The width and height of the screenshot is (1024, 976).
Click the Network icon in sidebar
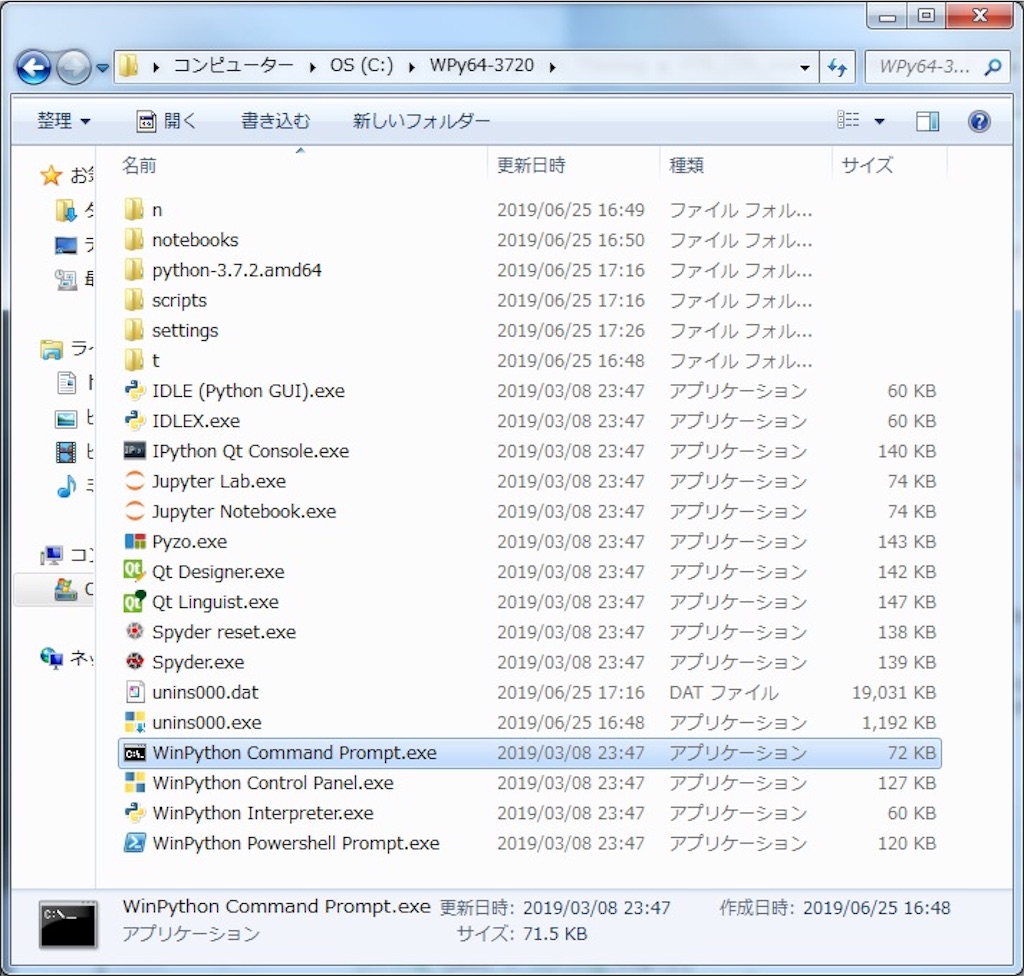click(51, 657)
